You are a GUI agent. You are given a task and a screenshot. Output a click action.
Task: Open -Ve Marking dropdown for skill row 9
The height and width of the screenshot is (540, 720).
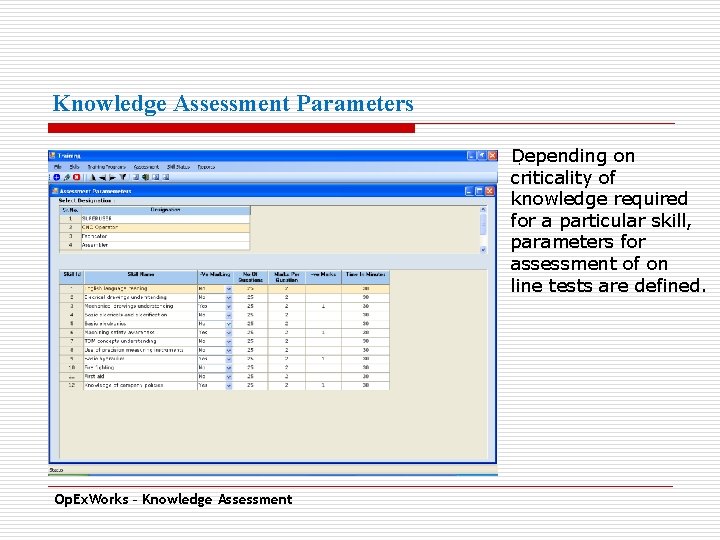pos(229,359)
